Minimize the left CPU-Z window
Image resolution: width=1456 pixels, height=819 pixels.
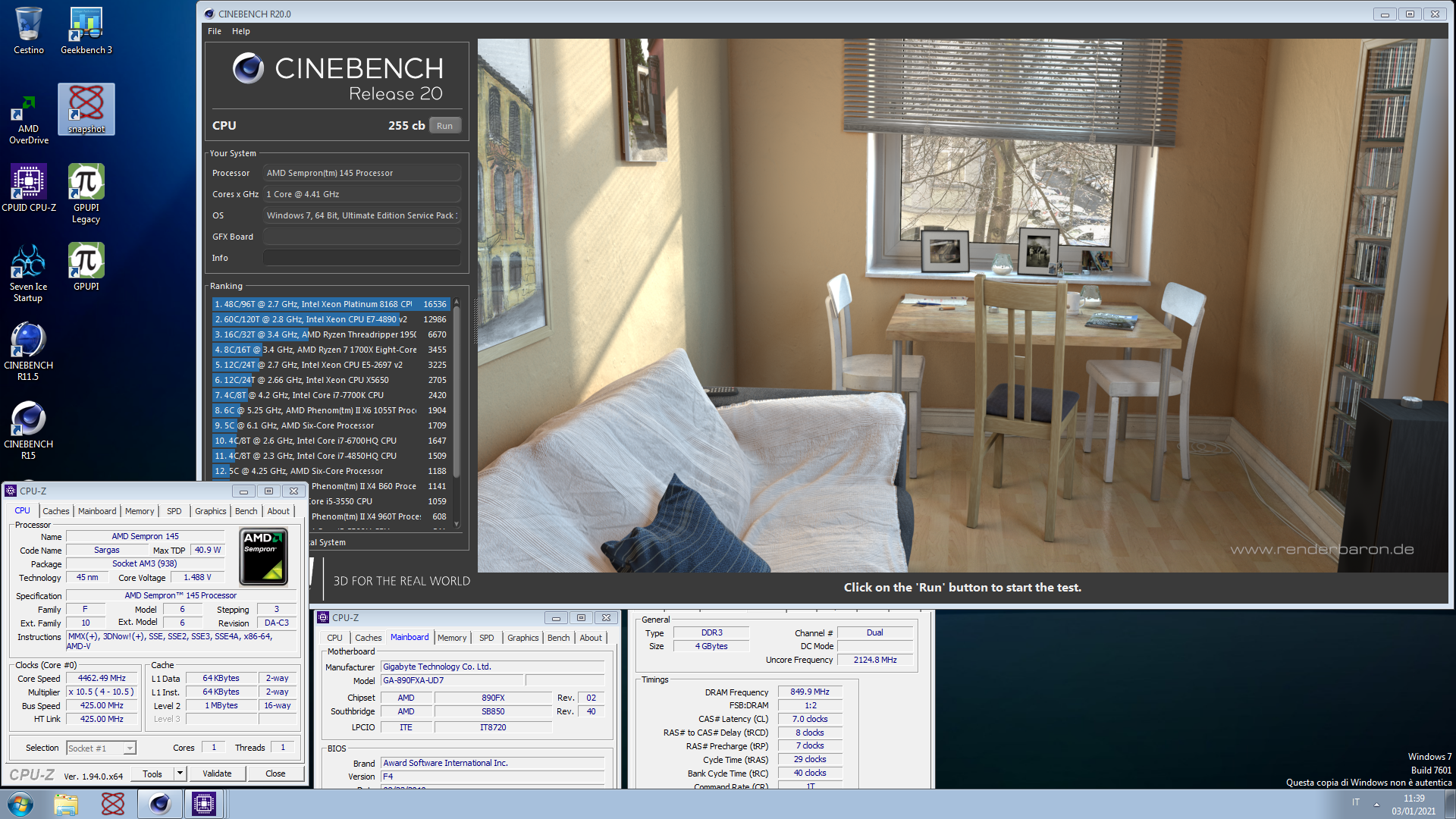(244, 491)
